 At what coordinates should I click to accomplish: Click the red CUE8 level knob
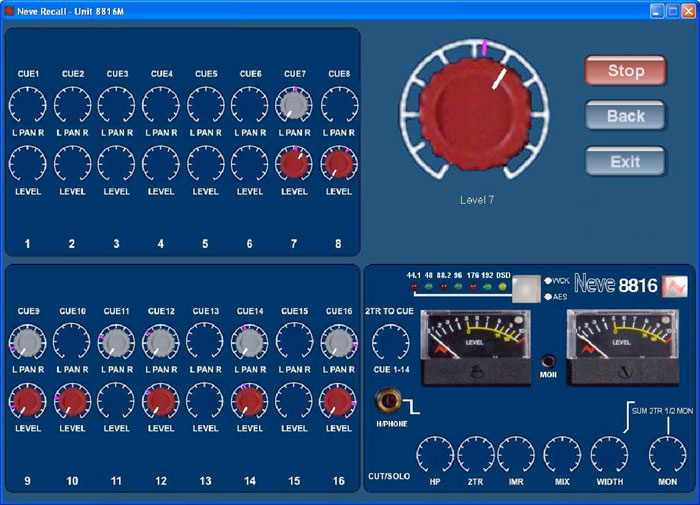coord(338,164)
